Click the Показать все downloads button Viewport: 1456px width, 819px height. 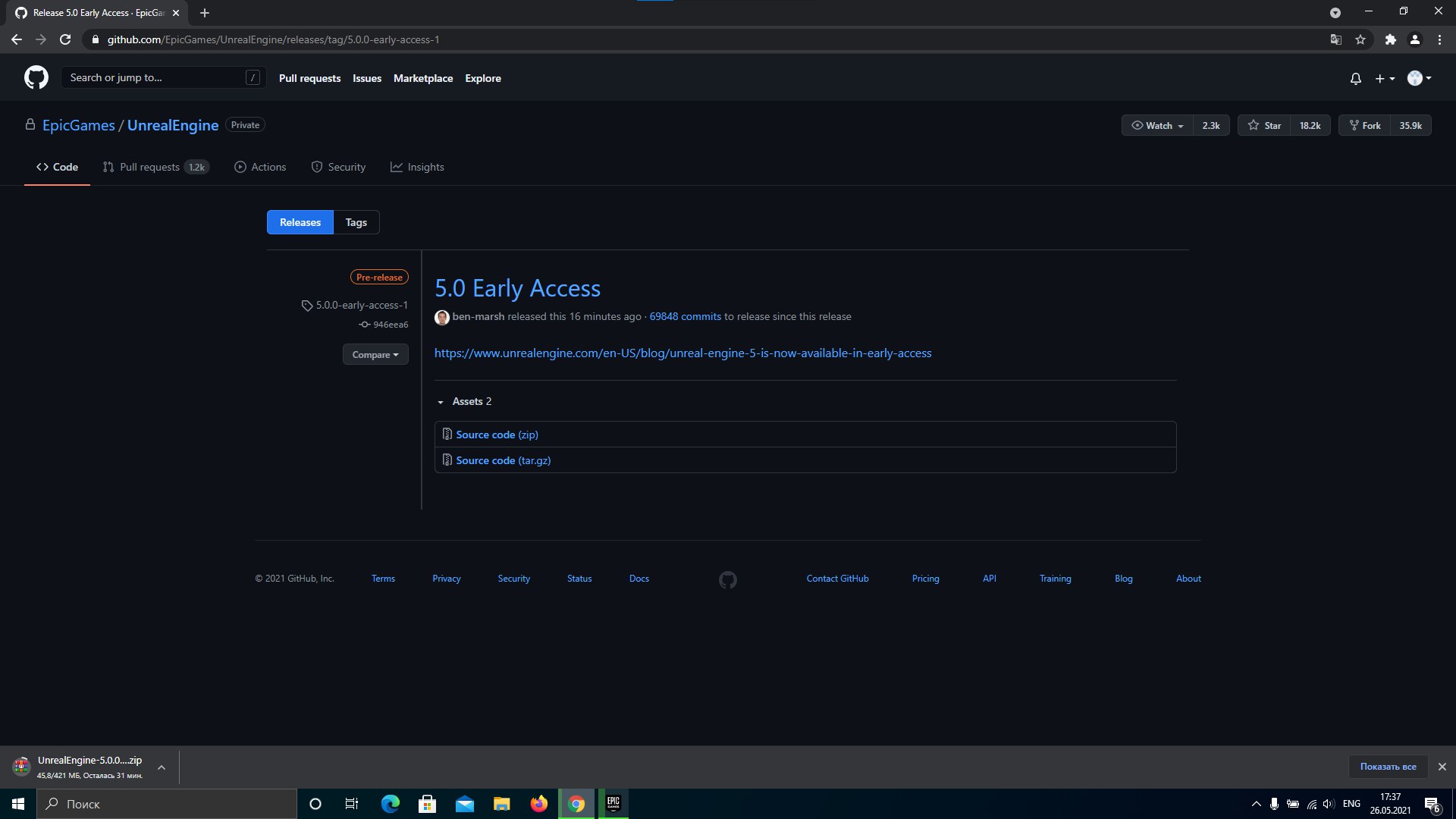[x=1388, y=767]
